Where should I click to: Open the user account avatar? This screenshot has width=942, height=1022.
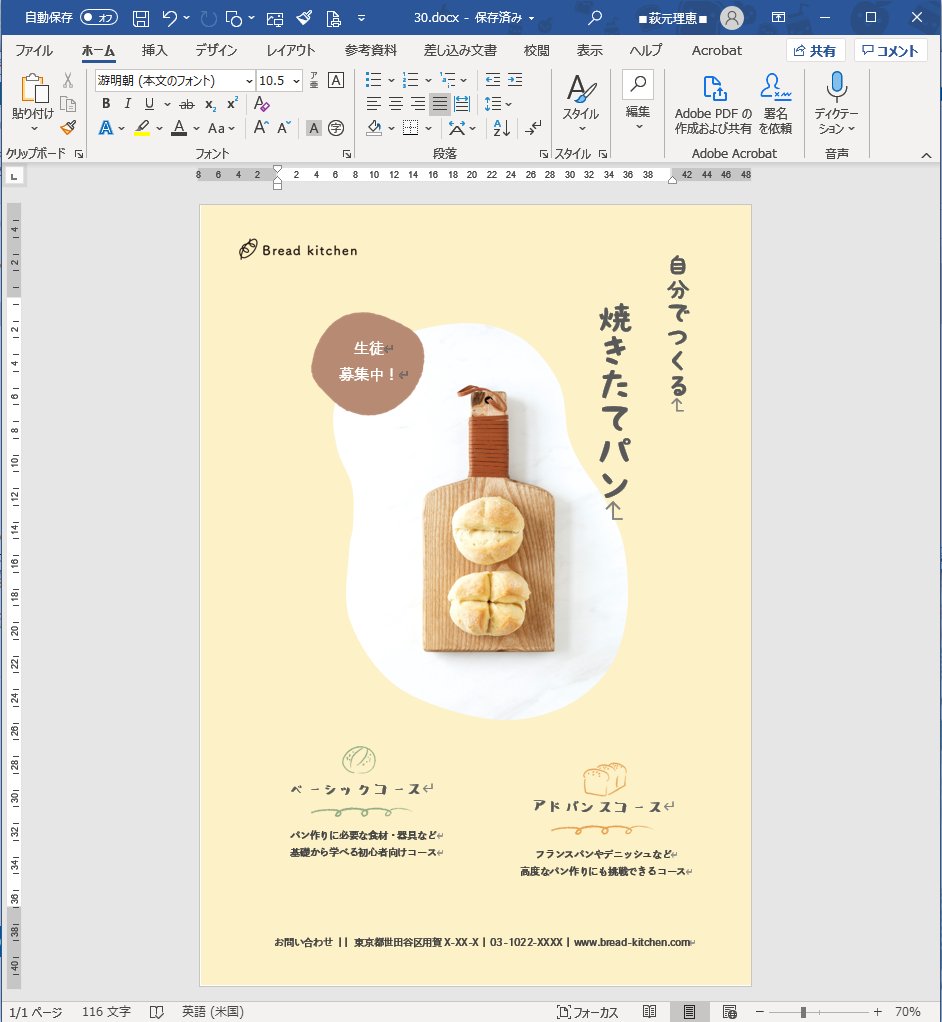pos(732,18)
